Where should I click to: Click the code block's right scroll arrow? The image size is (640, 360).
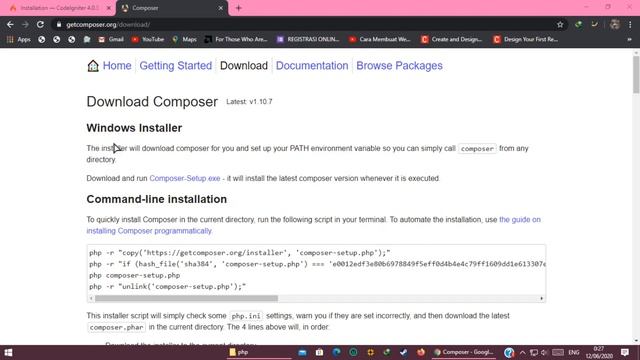click(x=542, y=298)
